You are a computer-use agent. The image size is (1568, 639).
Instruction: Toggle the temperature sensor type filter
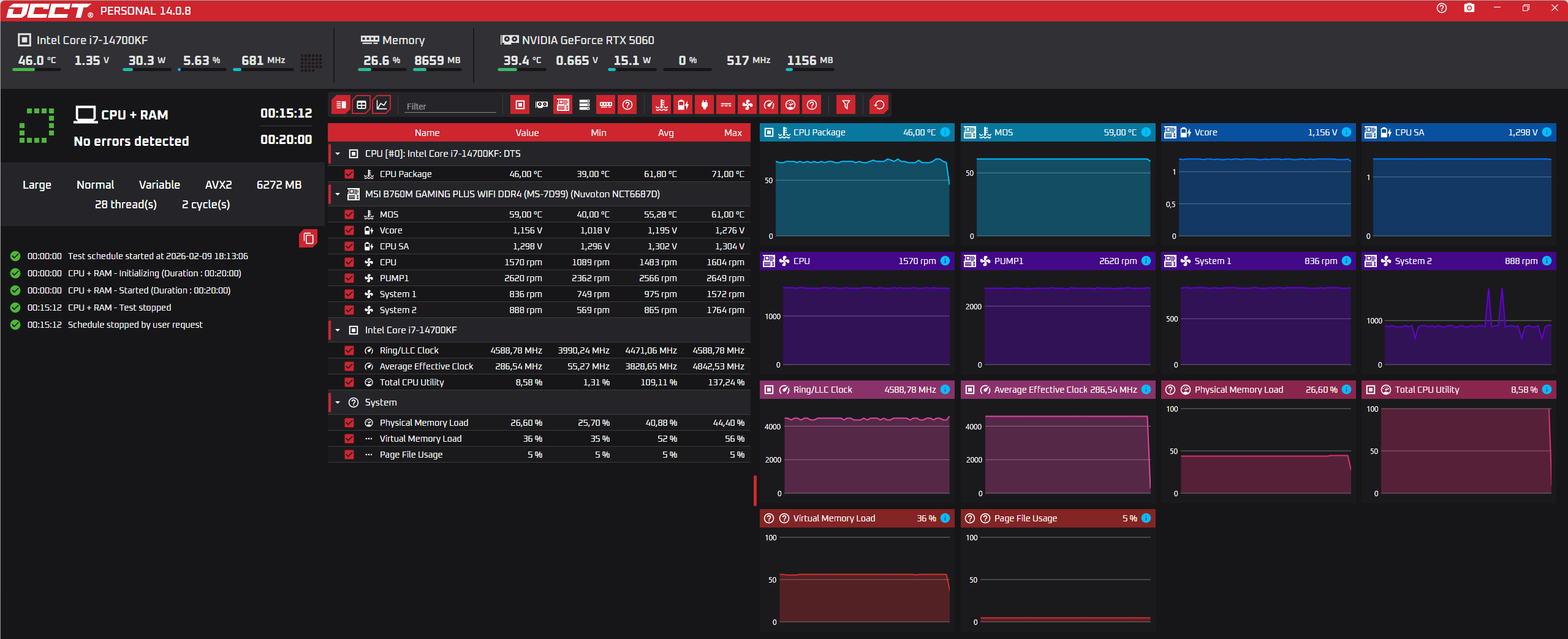click(662, 105)
